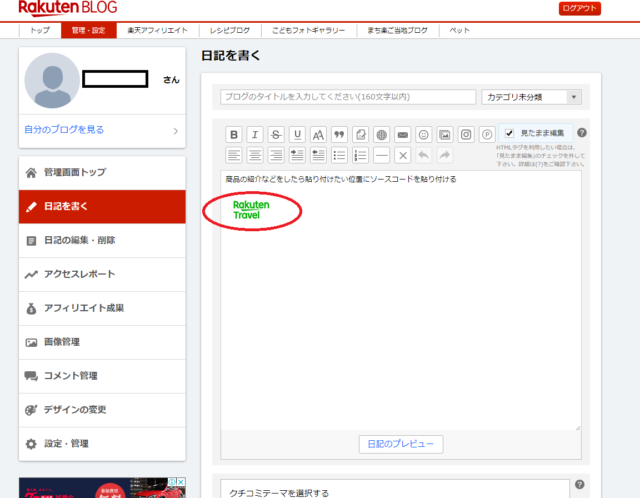Toggle bold formatting
Image resolution: width=640 pixels, height=498 pixels.
coord(234,134)
